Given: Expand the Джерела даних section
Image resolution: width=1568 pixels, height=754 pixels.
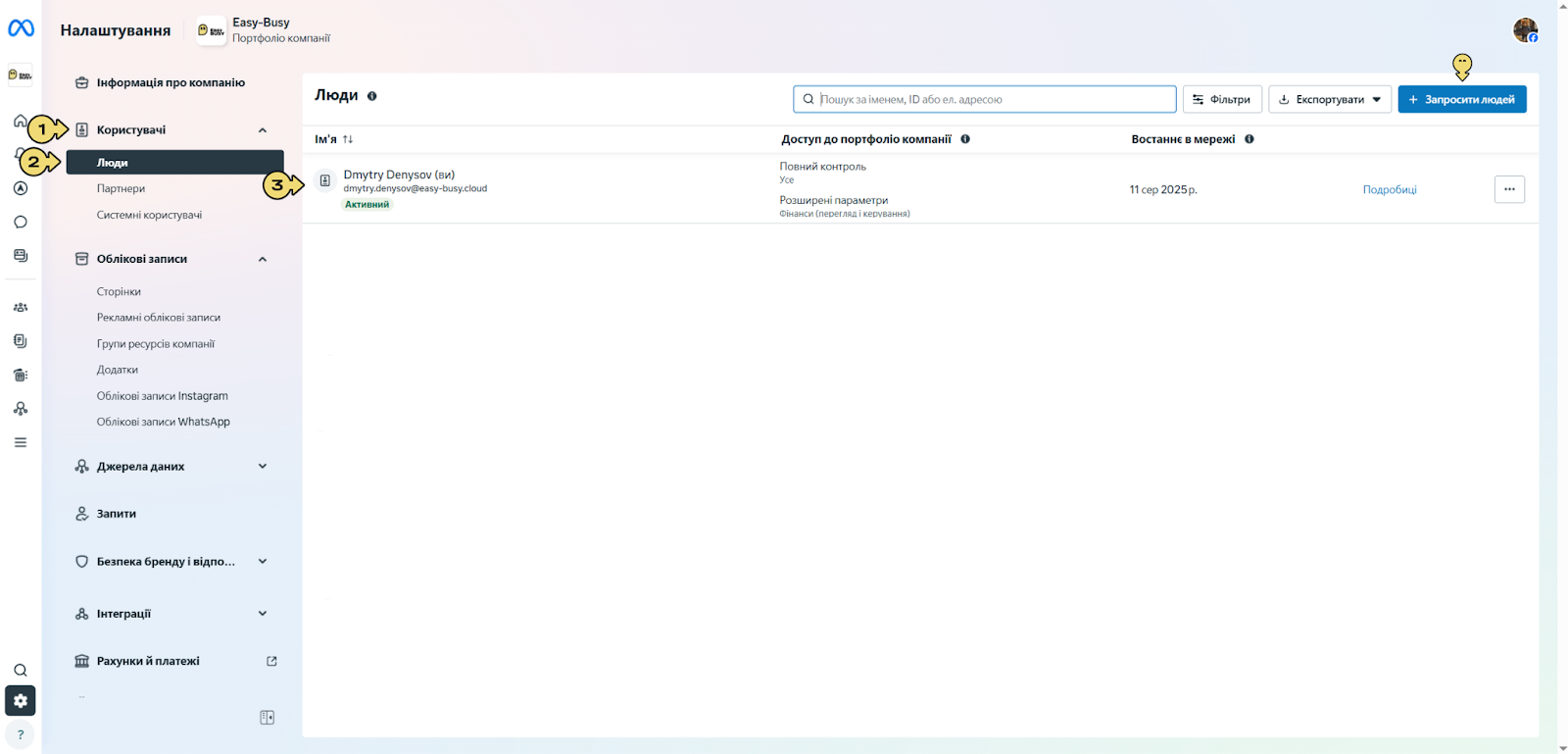Looking at the screenshot, I should click(x=263, y=467).
